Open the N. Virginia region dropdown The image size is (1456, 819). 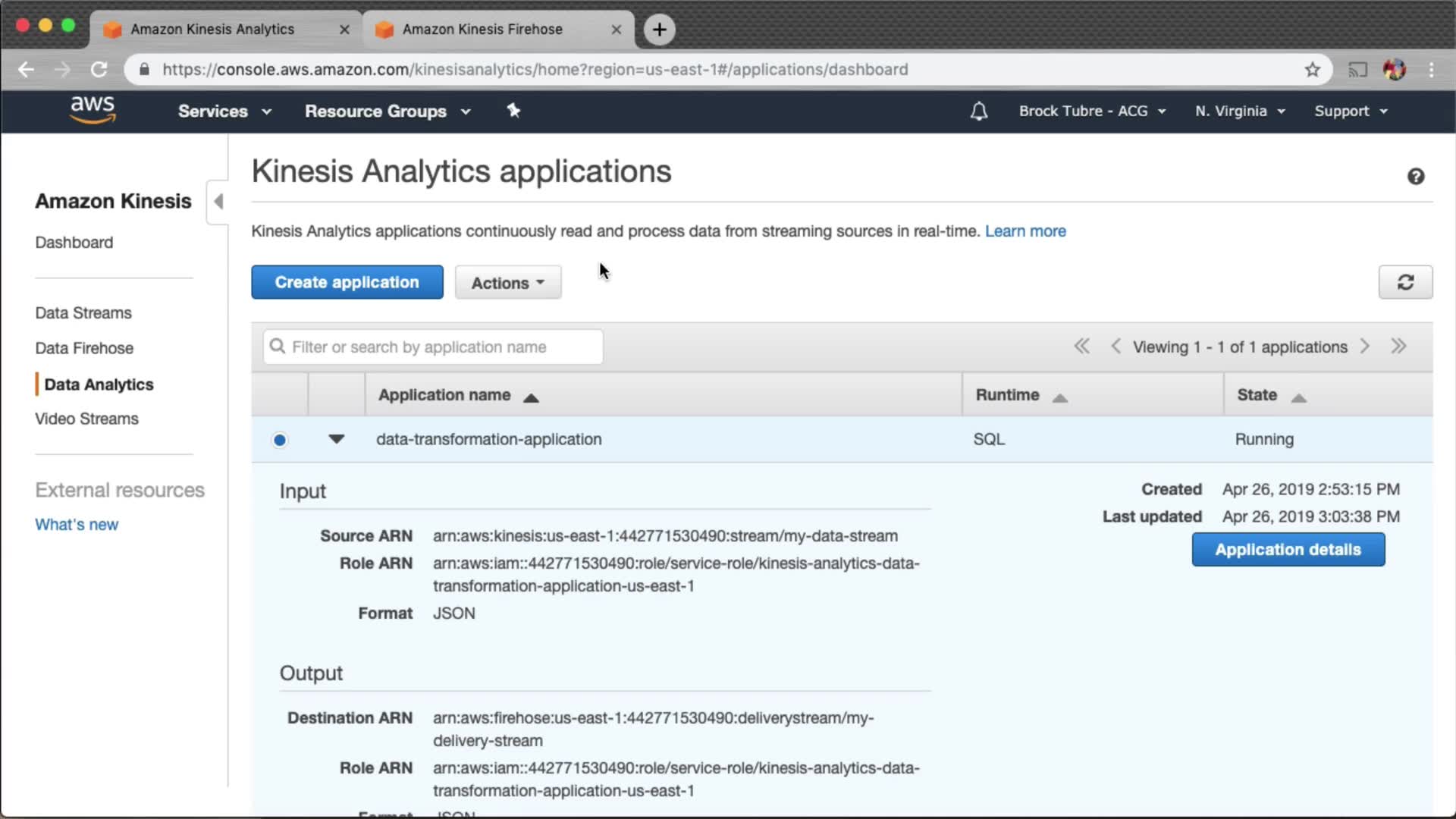pyautogui.click(x=1239, y=111)
